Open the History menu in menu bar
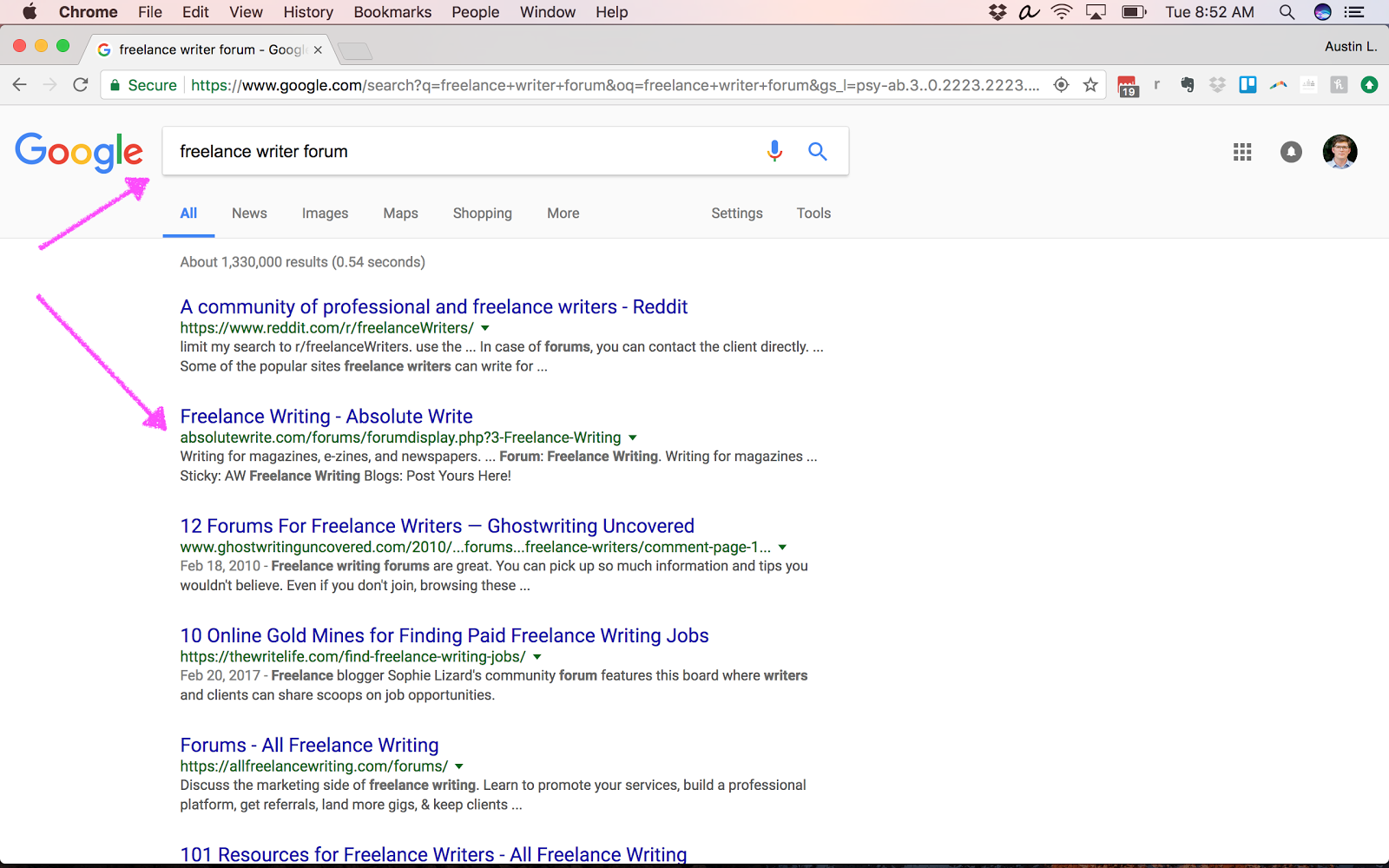This screenshot has height=868, width=1389. pos(307,12)
